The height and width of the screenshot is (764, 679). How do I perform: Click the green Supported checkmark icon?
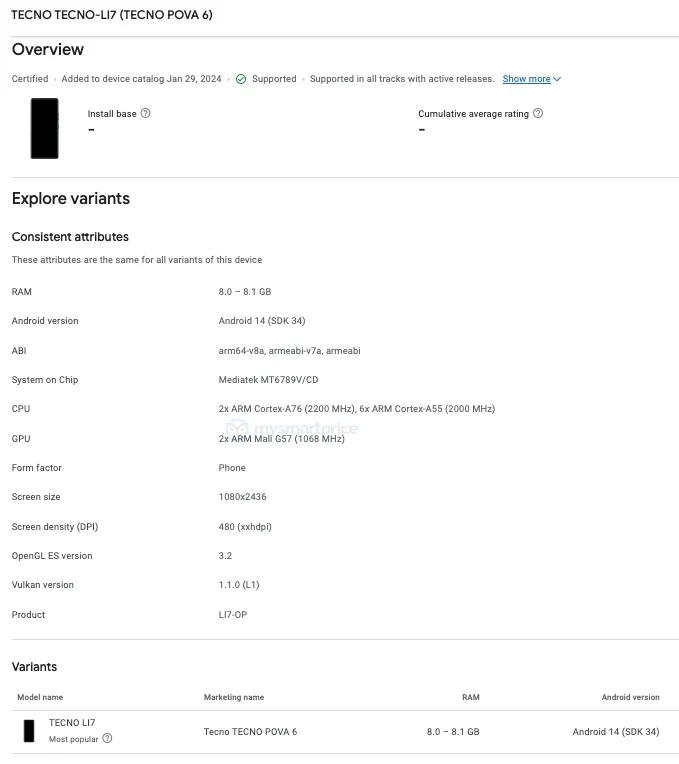241,79
